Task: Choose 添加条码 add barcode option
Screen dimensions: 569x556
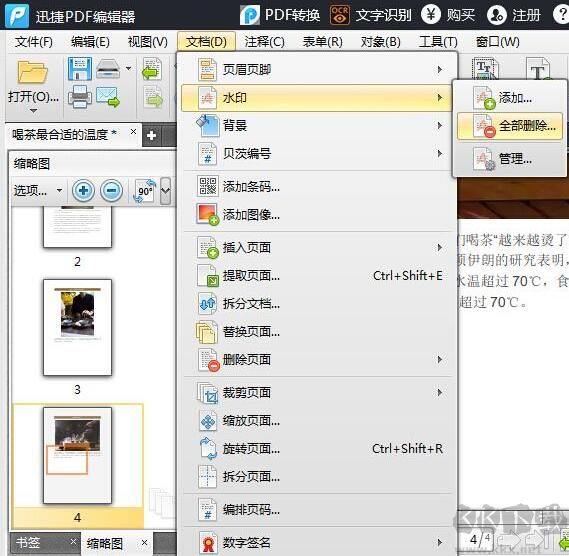Action: tap(315, 187)
